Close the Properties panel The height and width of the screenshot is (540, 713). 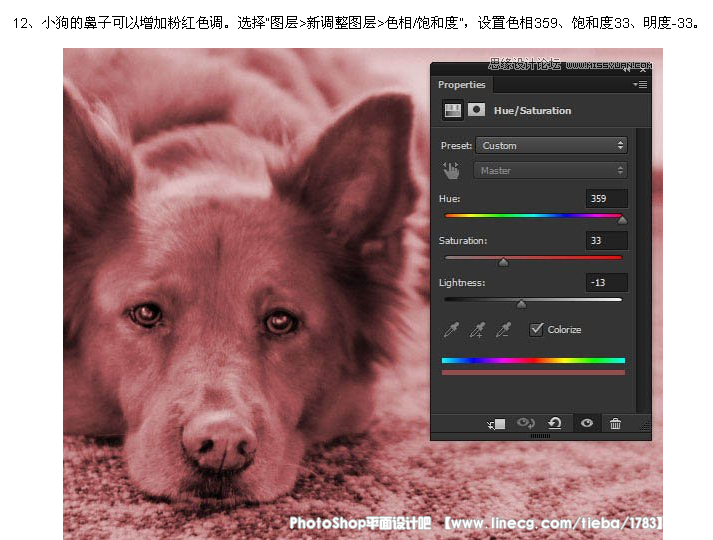click(643, 69)
